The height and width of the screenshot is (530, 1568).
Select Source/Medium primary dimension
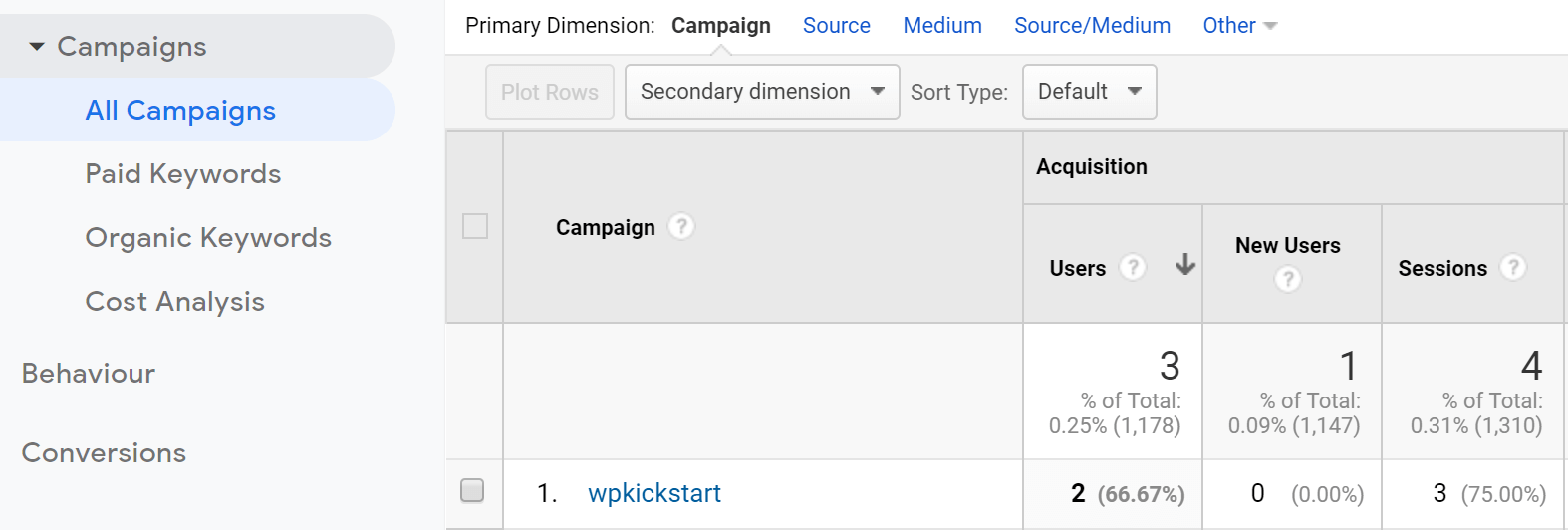[x=1092, y=26]
